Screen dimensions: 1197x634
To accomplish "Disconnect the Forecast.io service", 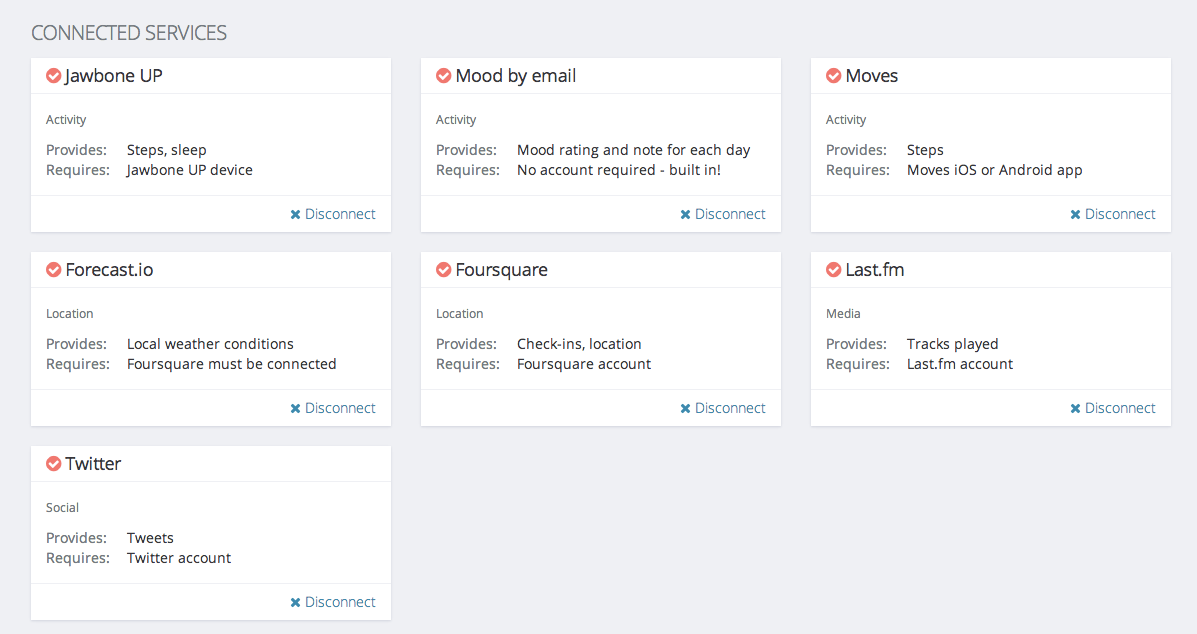I will 333,408.
